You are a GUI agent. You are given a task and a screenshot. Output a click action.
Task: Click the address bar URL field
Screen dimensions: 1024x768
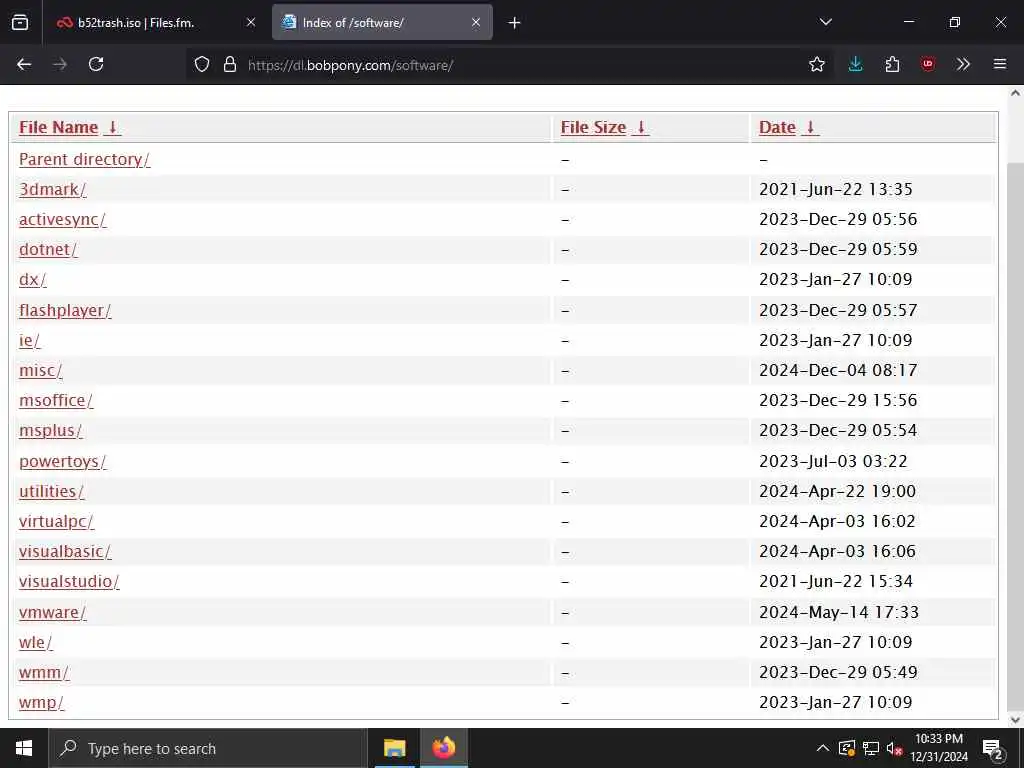point(509,65)
